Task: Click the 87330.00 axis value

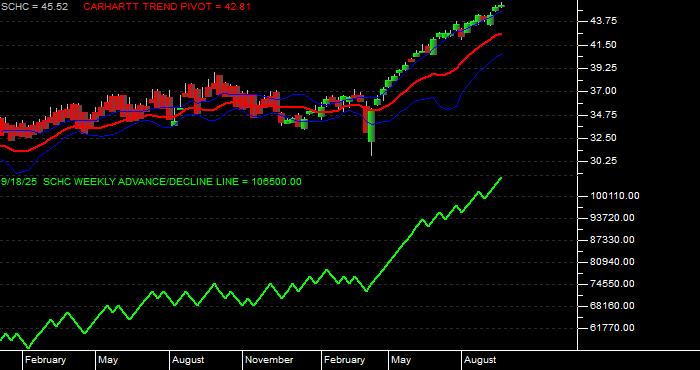Action: click(x=612, y=240)
